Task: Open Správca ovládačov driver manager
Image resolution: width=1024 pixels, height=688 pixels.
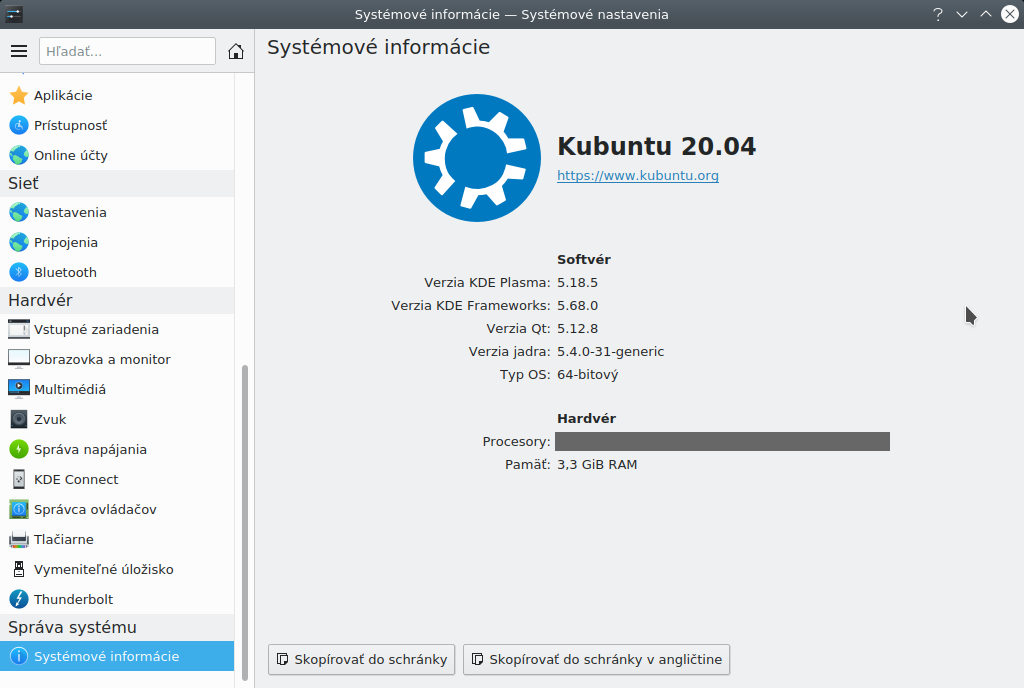Action: tap(117, 509)
